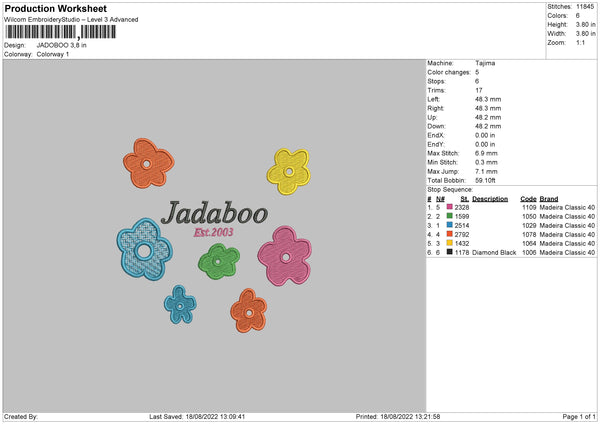Screen dimensions: 600x424
Task: Click the 'Code' column header
Action: 528,199
